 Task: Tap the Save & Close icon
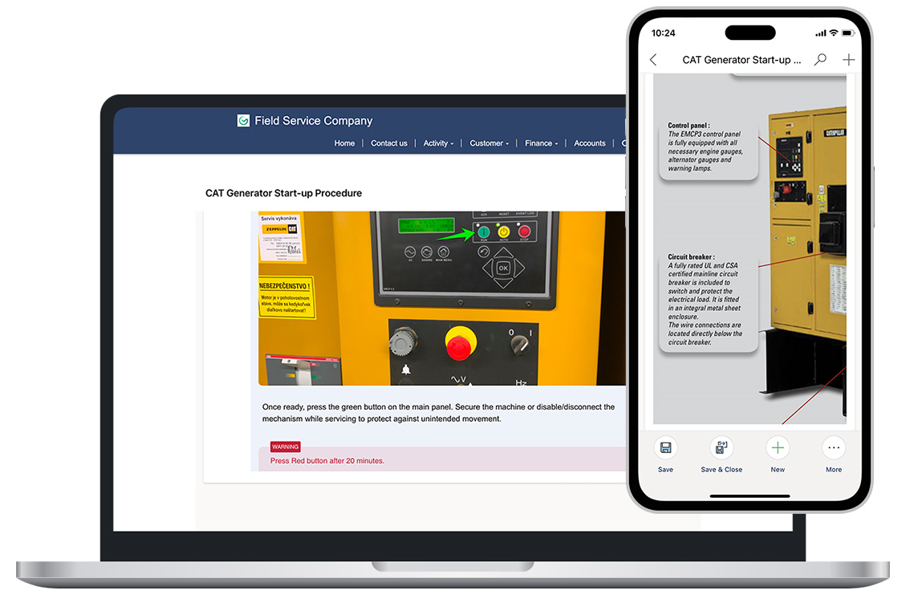pyautogui.click(x=721, y=448)
